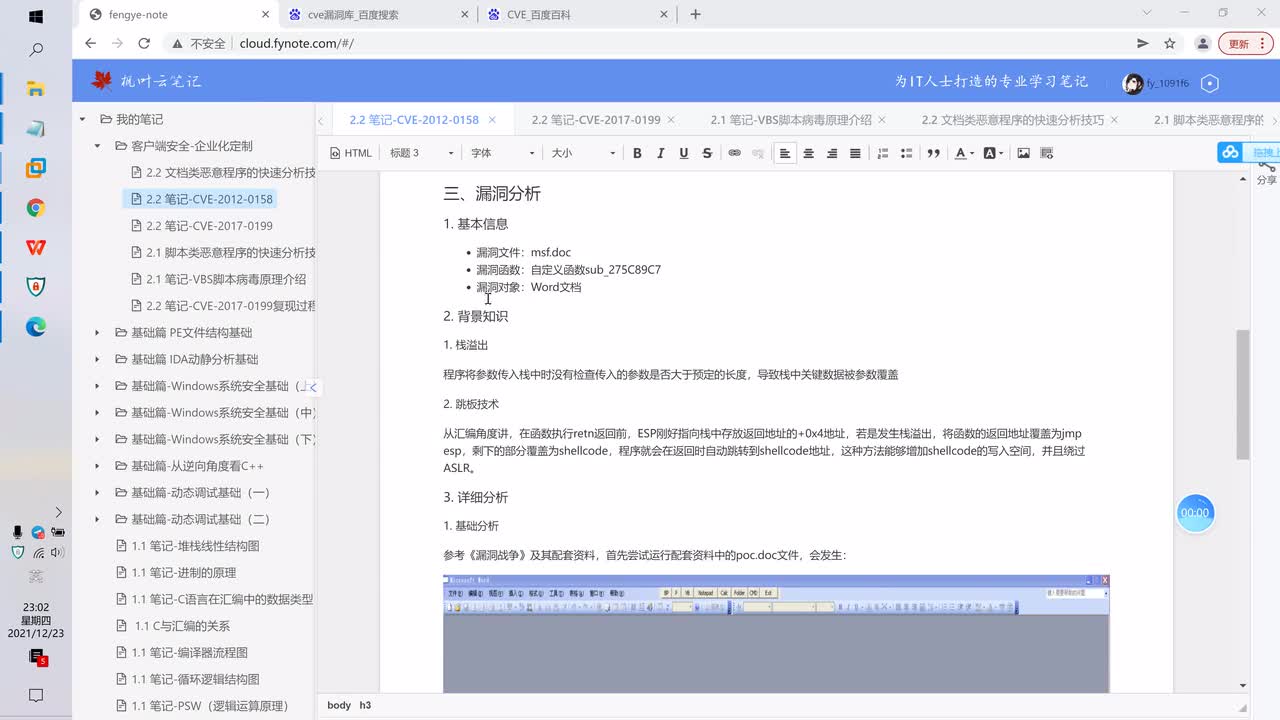This screenshot has height=720, width=1280.
Task: Insert a hyperlink with the link icon
Action: click(x=734, y=153)
